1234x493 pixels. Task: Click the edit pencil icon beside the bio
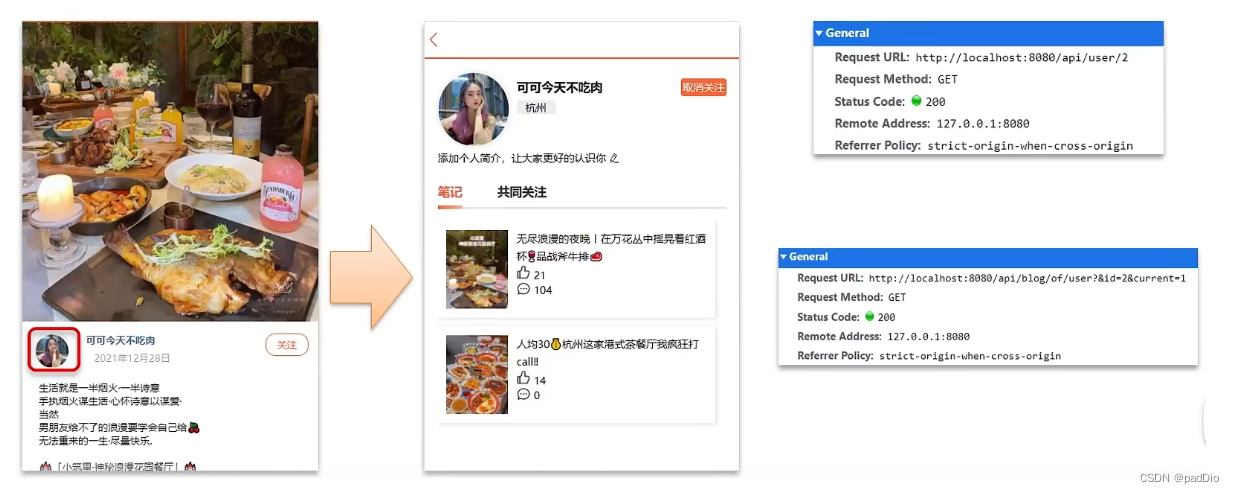click(615, 158)
